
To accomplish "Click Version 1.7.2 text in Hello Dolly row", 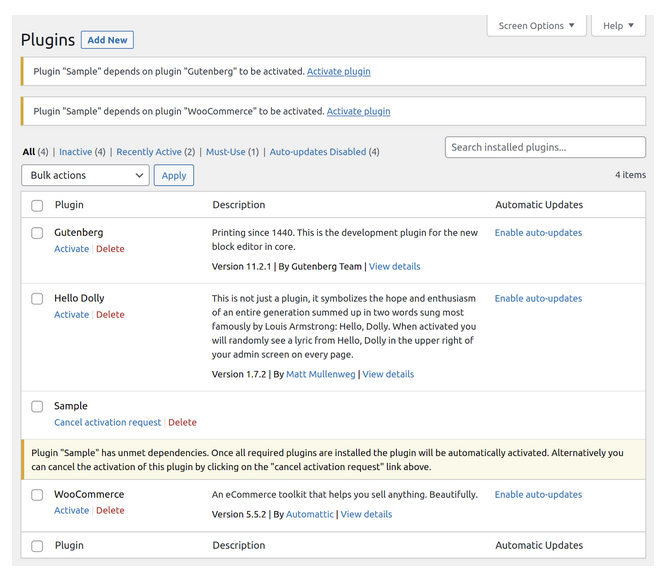I will coord(239,374).
